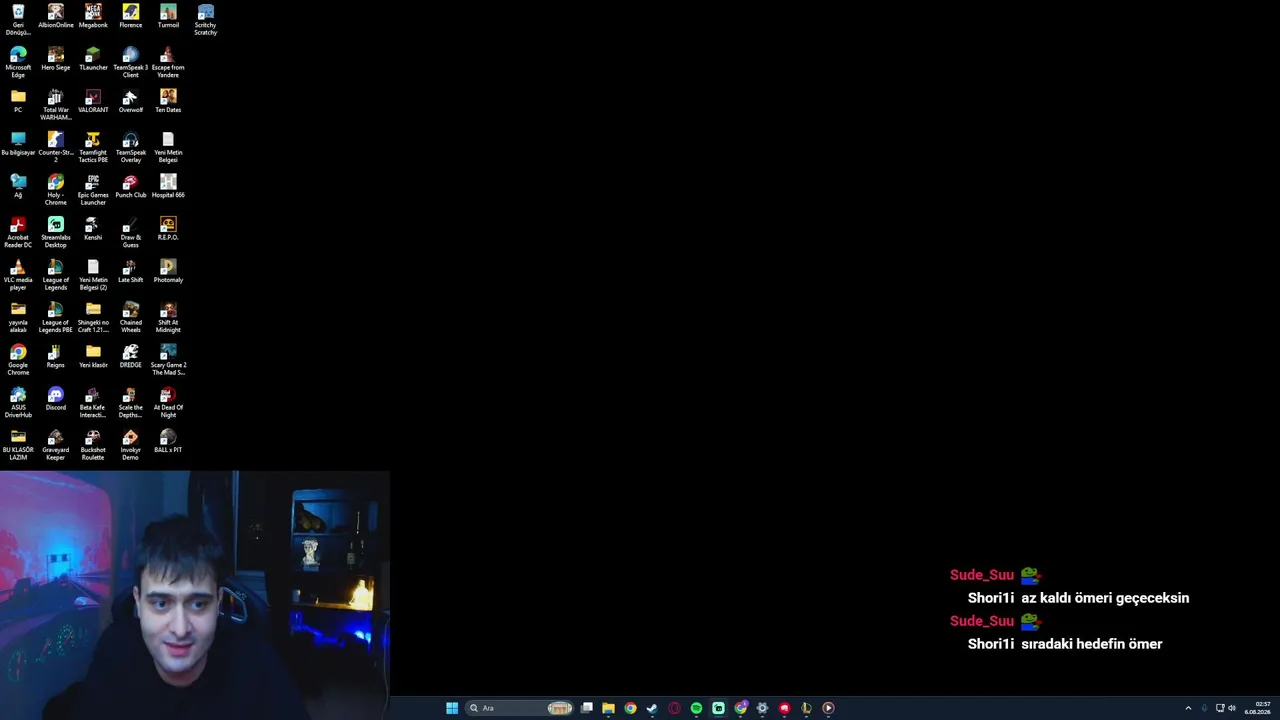This screenshot has height=720, width=1280.
Task: Select the Teamfight Tactics PBE icon
Action: coord(93,146)
